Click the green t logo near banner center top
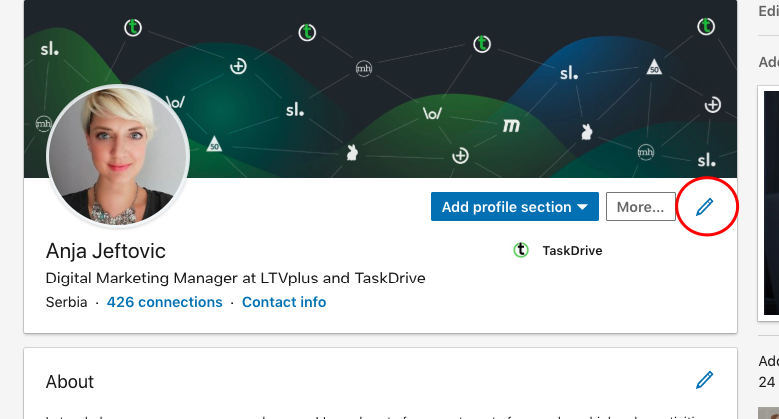This screenshot has width=779, height=419. 307,32
